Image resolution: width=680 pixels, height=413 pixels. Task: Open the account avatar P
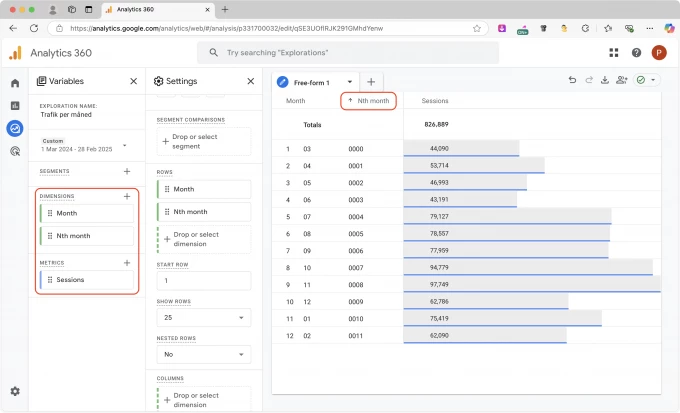[659, 53]
